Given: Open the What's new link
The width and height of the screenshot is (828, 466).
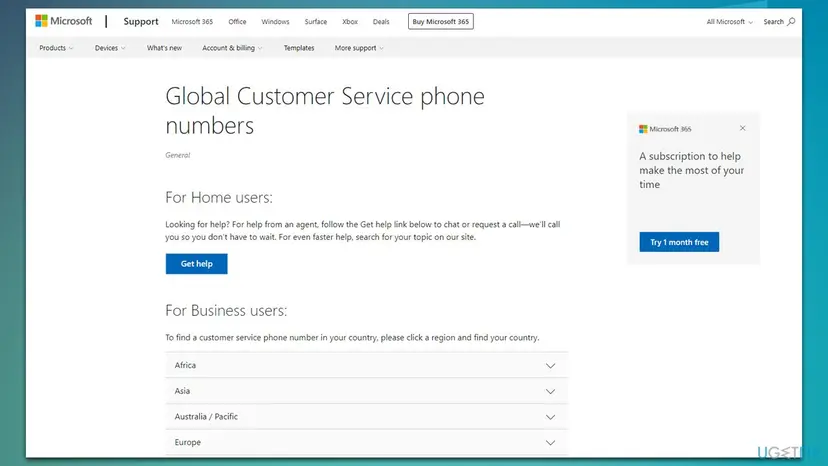Looking at the screenshot, I should [164, 48].
